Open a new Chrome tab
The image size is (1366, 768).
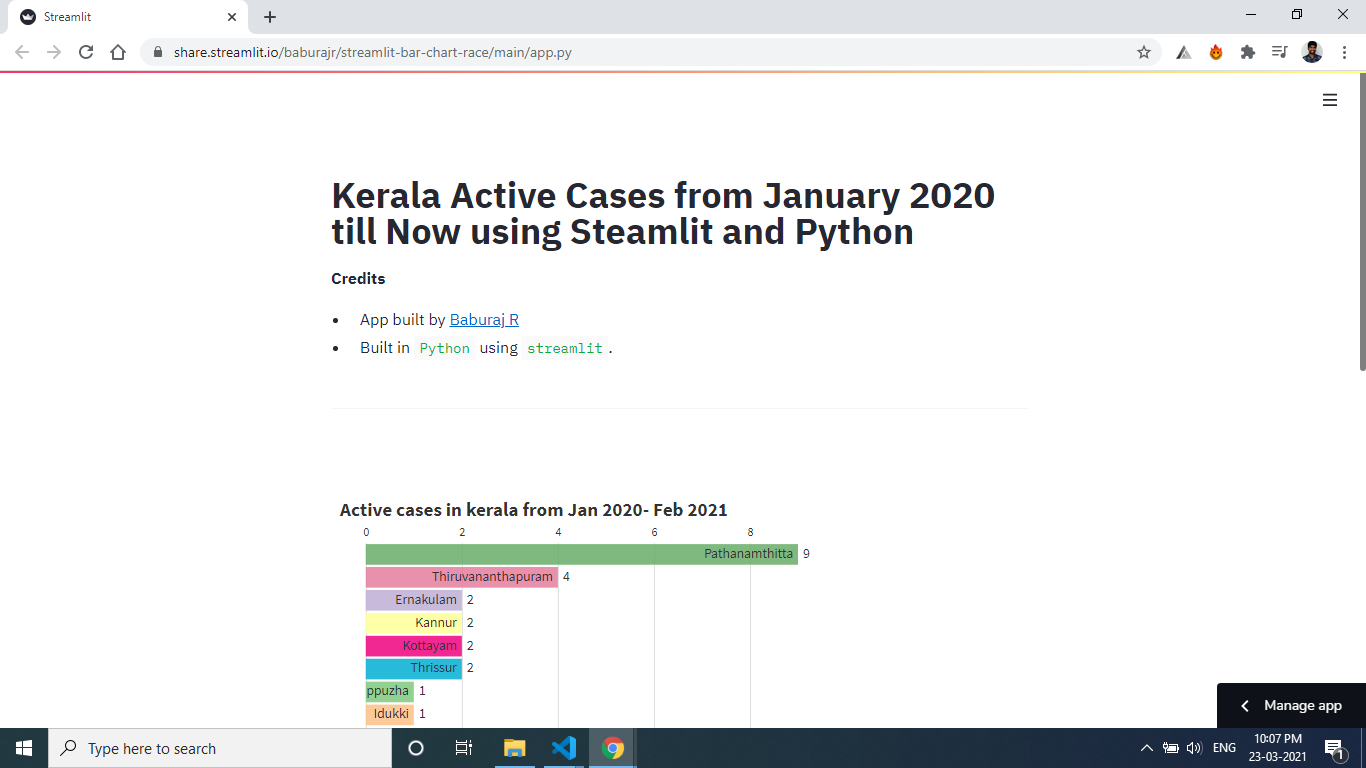point(270,17)
